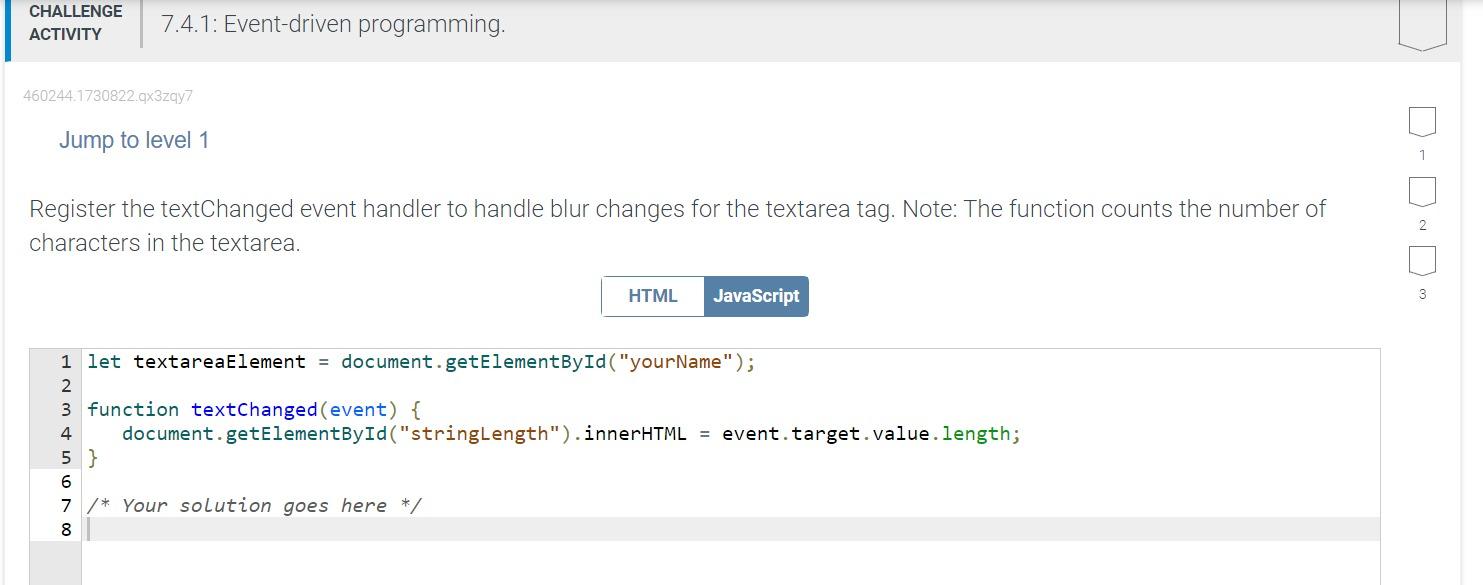The image size is (1483, 585).
Task: Click the activity ID 460244.1730822.qx3zqy7
Action: (108, 95)
